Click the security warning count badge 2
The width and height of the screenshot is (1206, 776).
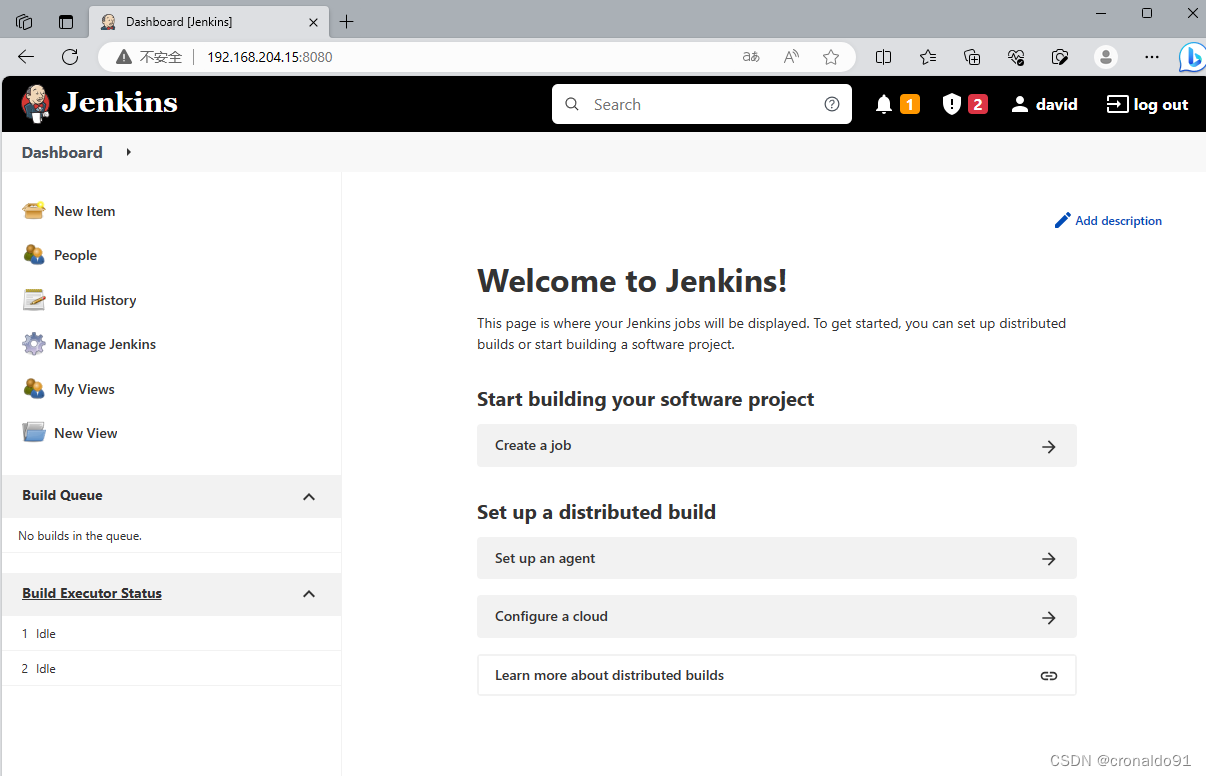tap(978, 104)
